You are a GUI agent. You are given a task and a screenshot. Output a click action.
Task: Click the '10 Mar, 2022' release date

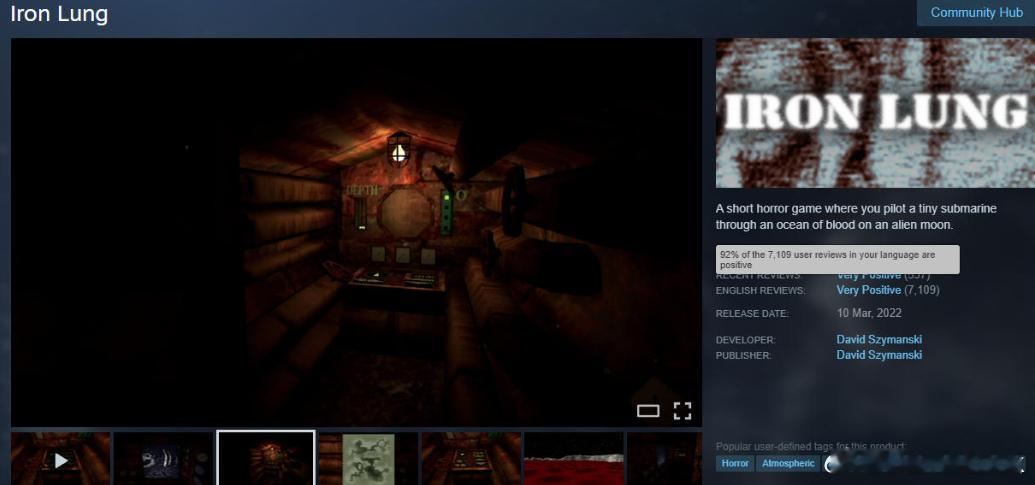[x=869, y=313]
